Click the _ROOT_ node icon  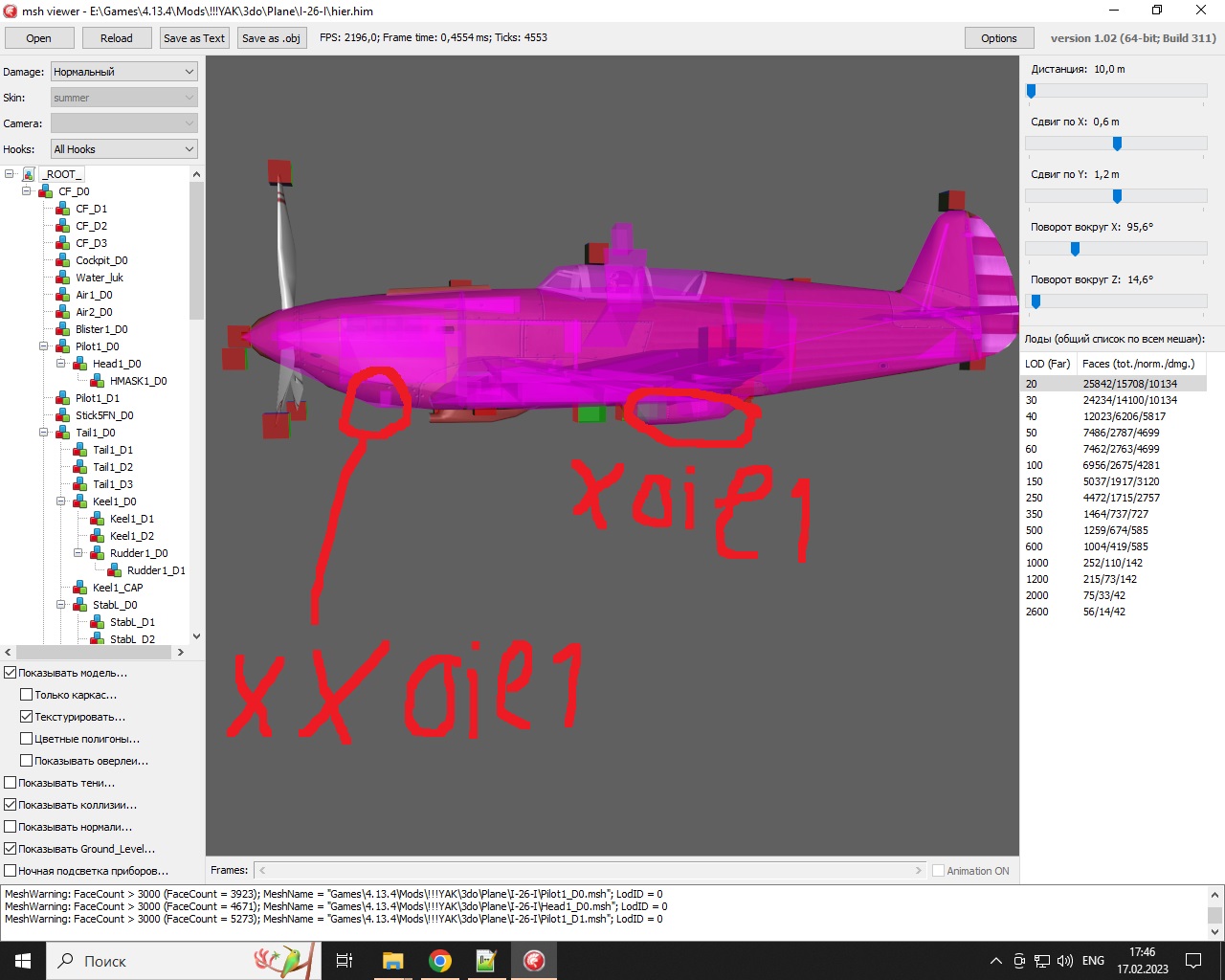point(29,174)
